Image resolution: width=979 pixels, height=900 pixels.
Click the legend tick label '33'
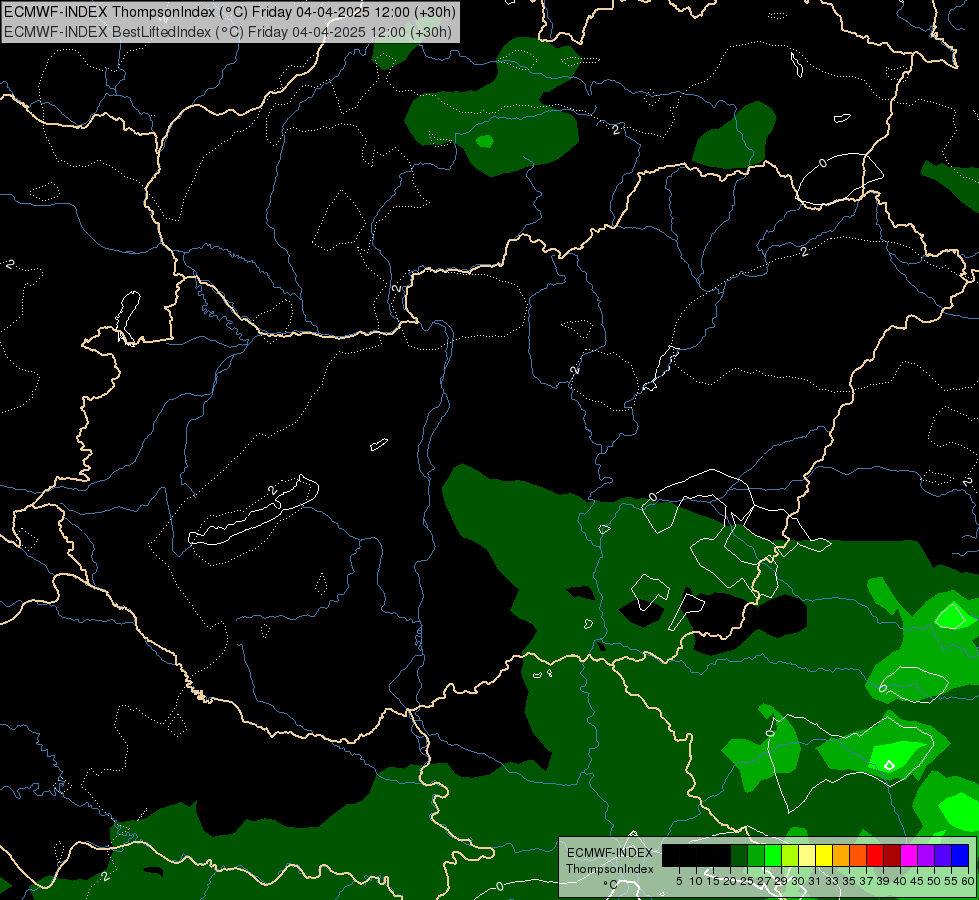[832, 881]
